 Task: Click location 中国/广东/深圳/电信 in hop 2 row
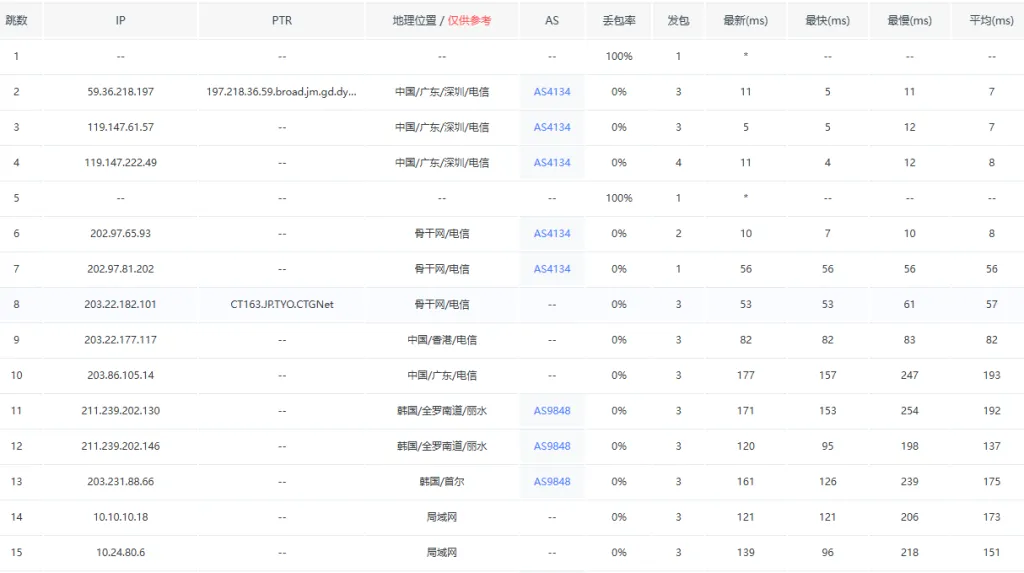[x=441, y=92]
